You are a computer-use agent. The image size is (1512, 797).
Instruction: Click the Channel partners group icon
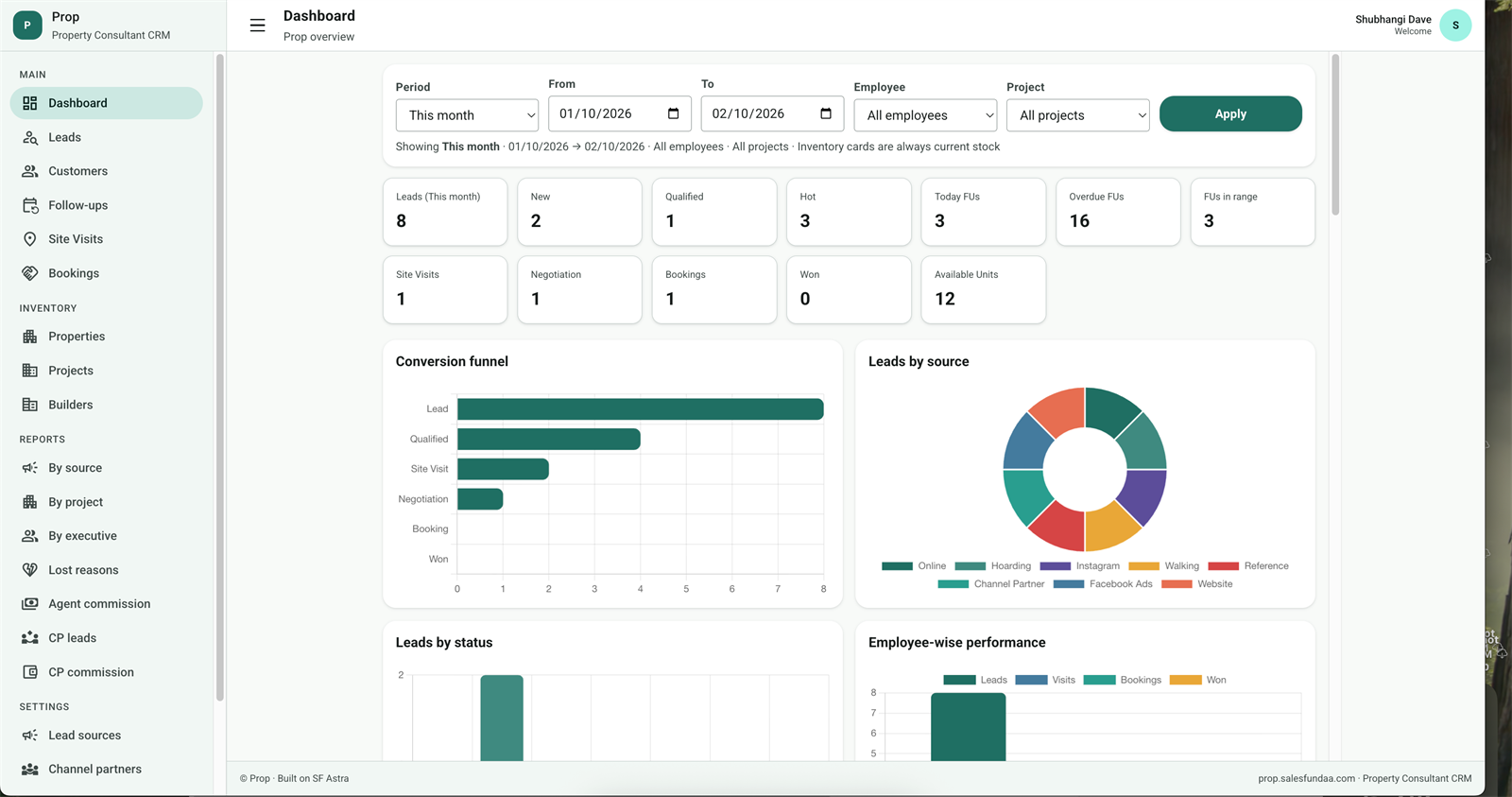coord(30,770)
